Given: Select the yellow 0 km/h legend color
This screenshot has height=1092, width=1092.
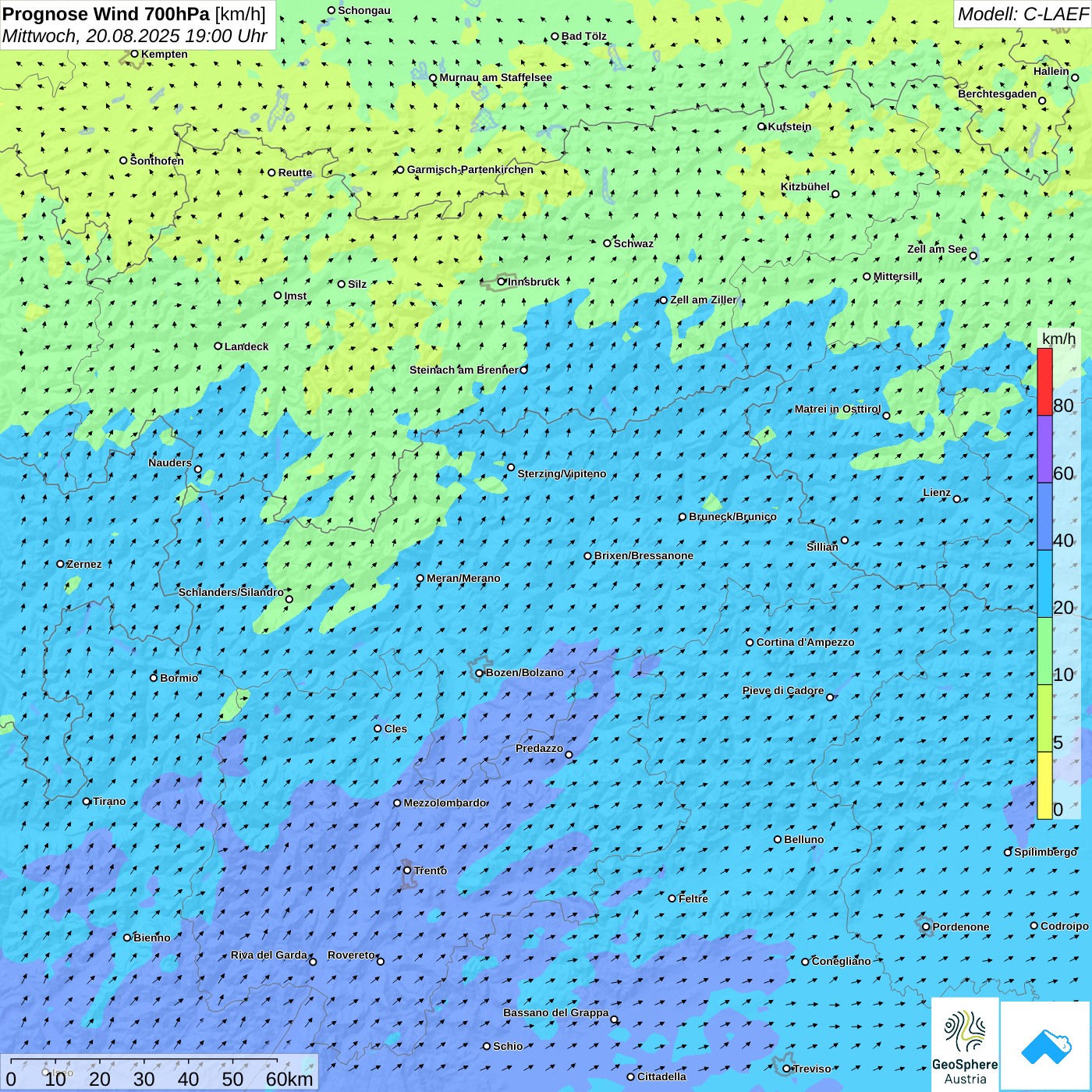Looking at the screenshot, I should (1044, 785).
